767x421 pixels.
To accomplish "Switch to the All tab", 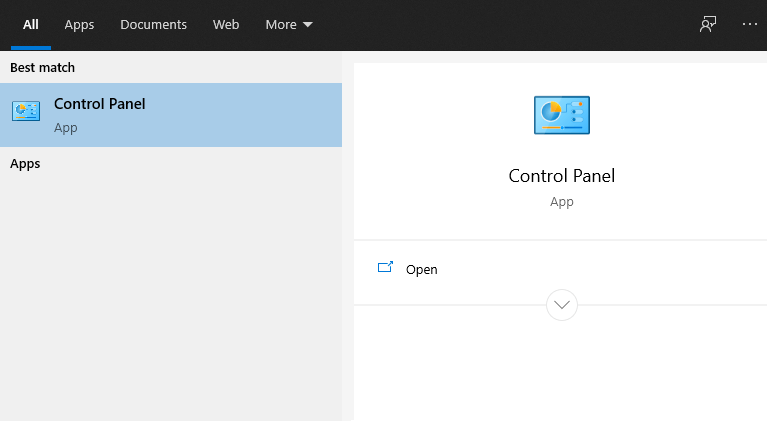I will (31, 24).
